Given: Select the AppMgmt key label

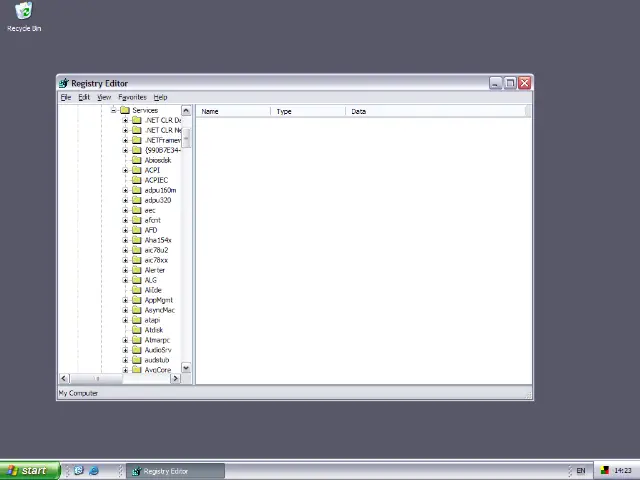Looking at the screenshot, I should tap(159, 300).
